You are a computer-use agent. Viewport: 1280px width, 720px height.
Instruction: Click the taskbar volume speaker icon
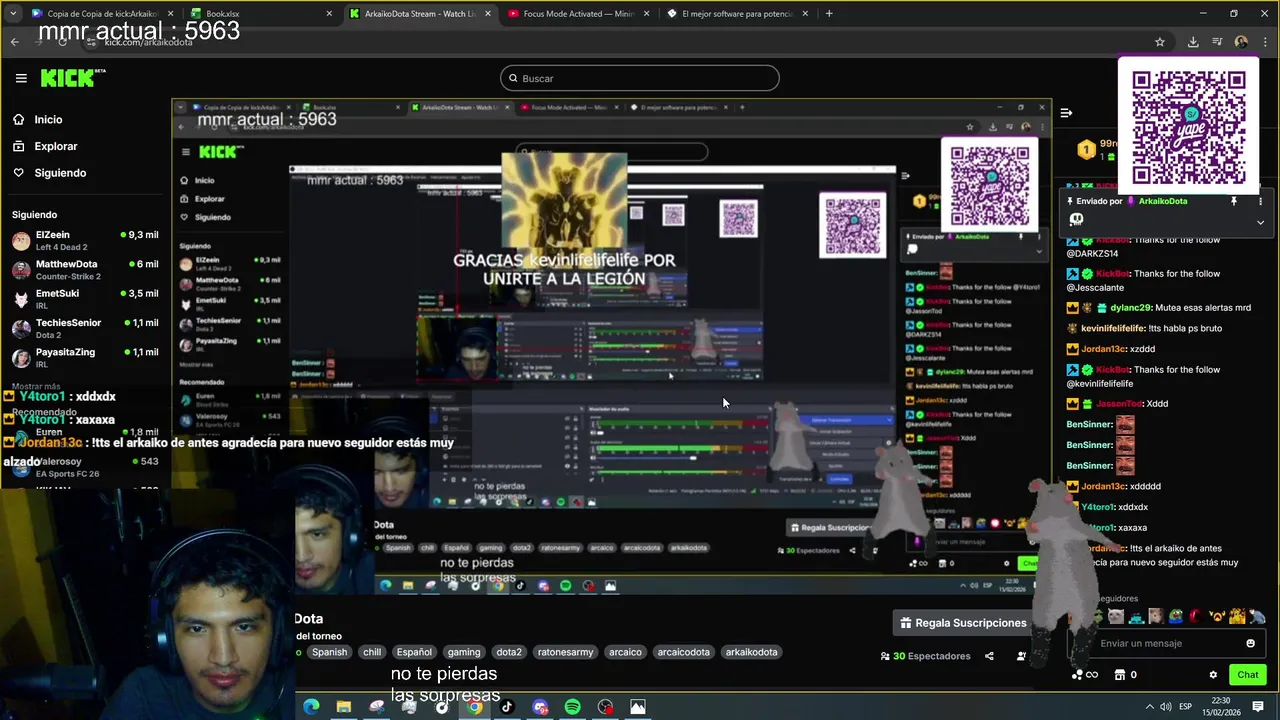(1166, 707)
